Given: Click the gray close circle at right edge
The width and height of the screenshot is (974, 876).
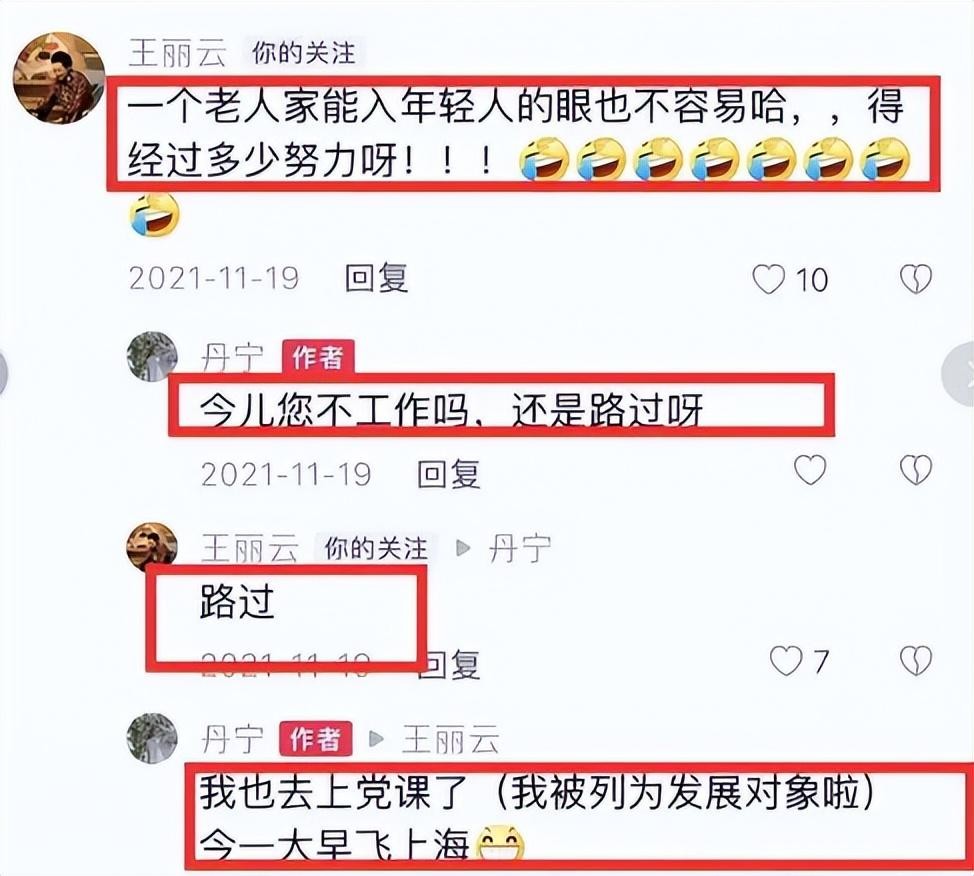Looking at the screenshot, I should [960, 374].
